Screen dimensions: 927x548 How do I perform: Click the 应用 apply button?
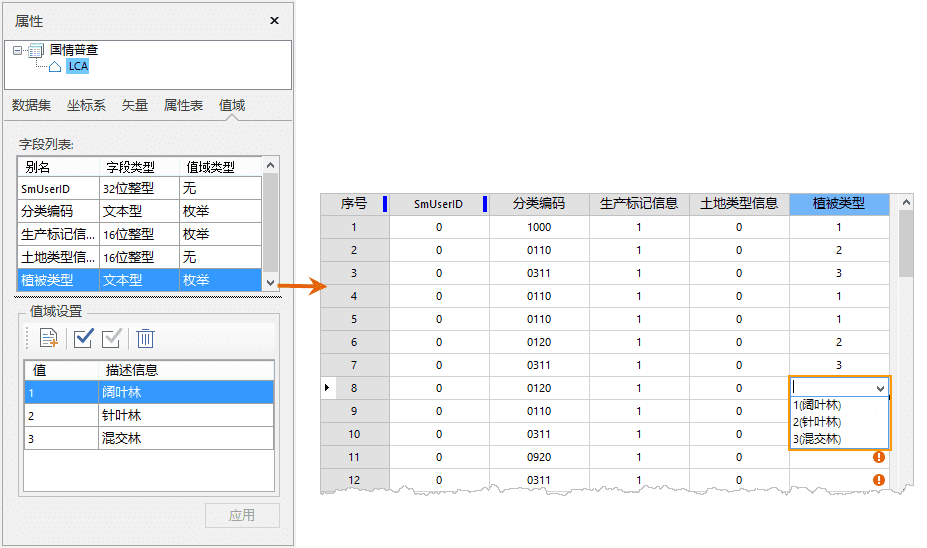click(242, 515)
